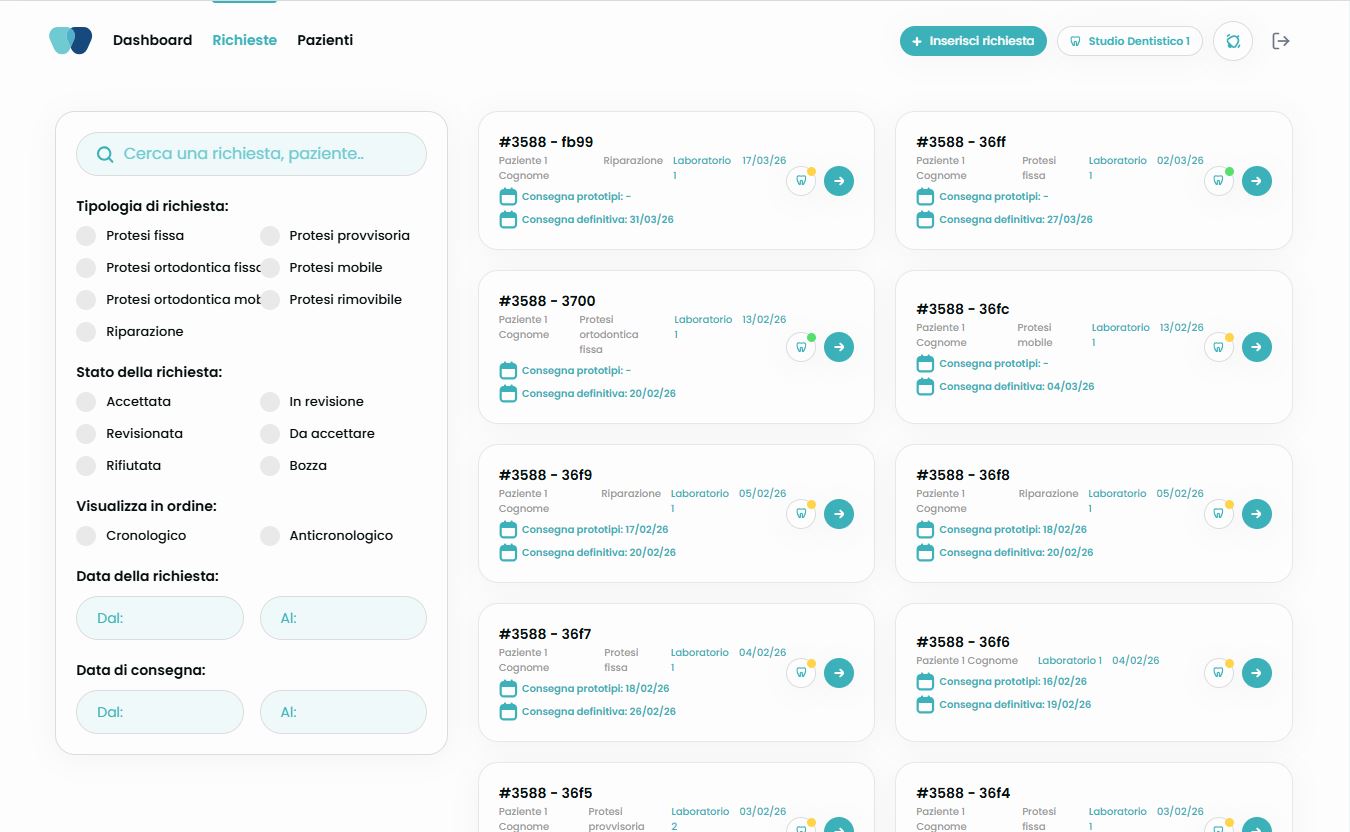The image size is (1350, 832).
Task: Click the tooth icon on card #3588 - 36ff
Action: pos(1219,181)
